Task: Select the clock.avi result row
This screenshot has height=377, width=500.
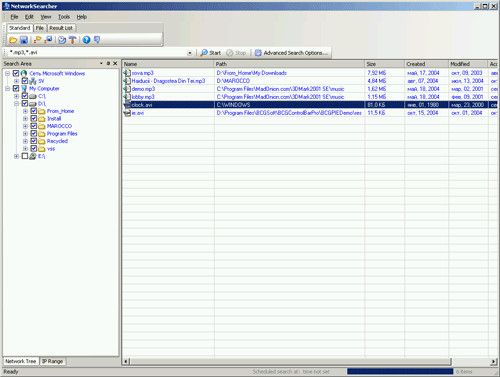Action: coord(310,105)
